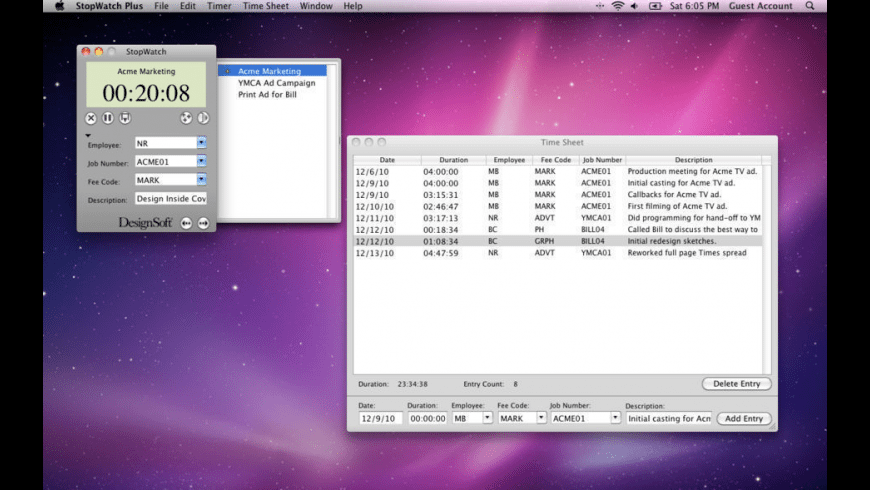Select the Initial redesign sketches row

(x=558, y=241)
